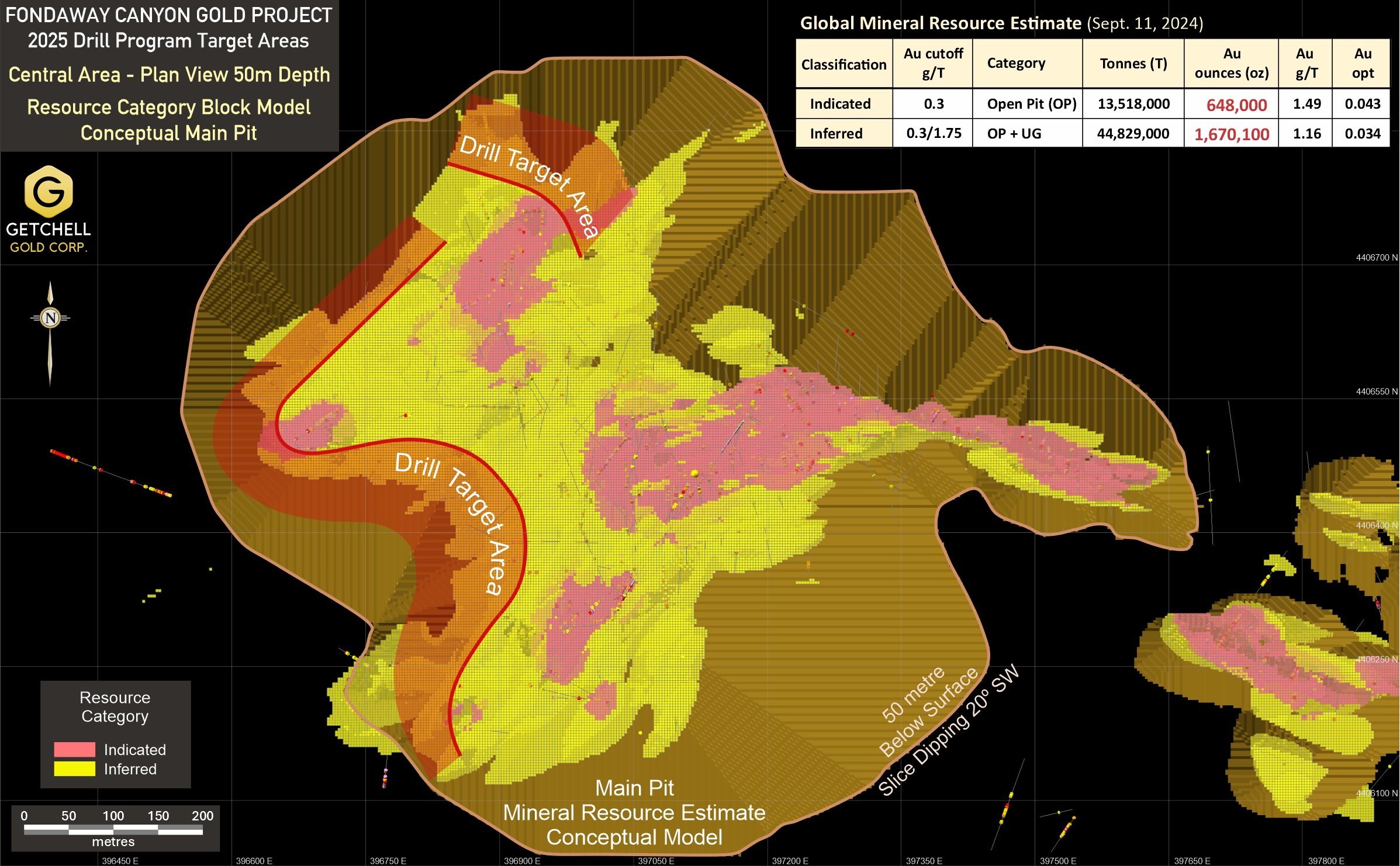
Task: Click the '396900 E' easting label
Action: point(522,861)
